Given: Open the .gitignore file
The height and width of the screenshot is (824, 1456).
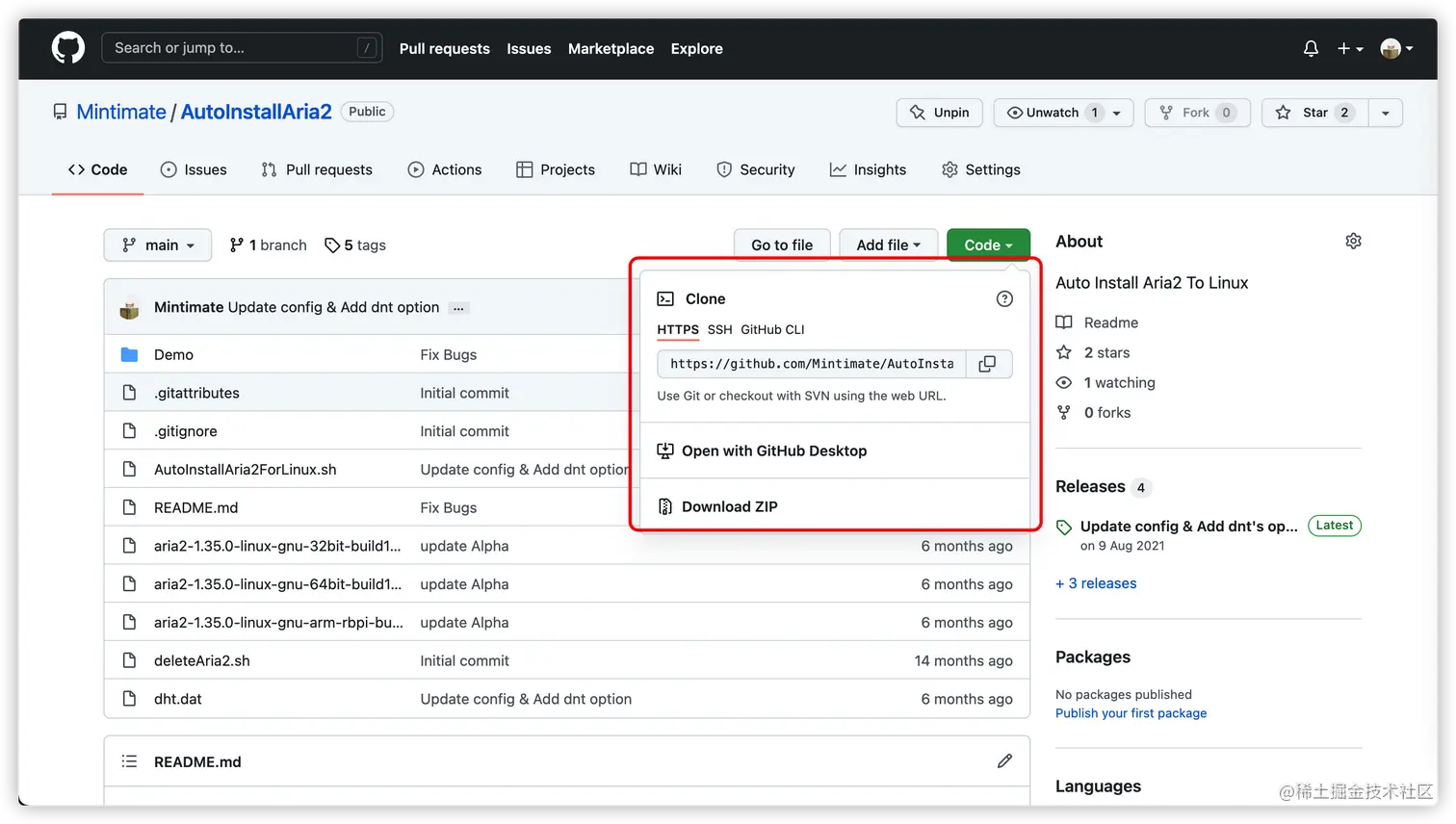Looking at the screenshot, I should tap(186, 431).
